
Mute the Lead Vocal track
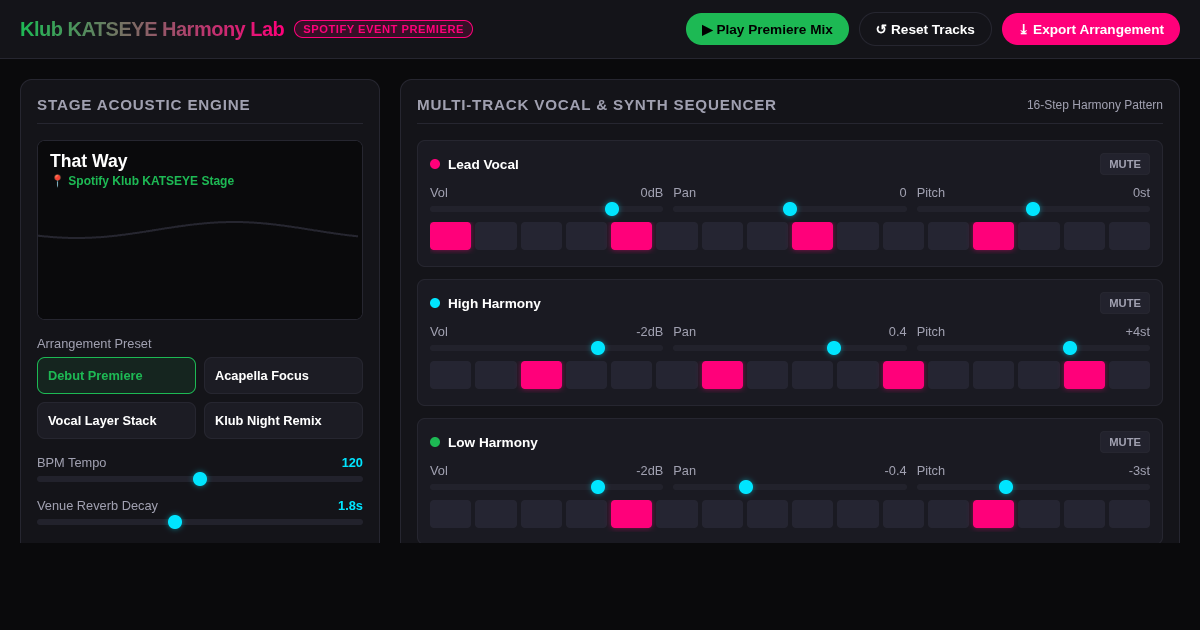1125,164
